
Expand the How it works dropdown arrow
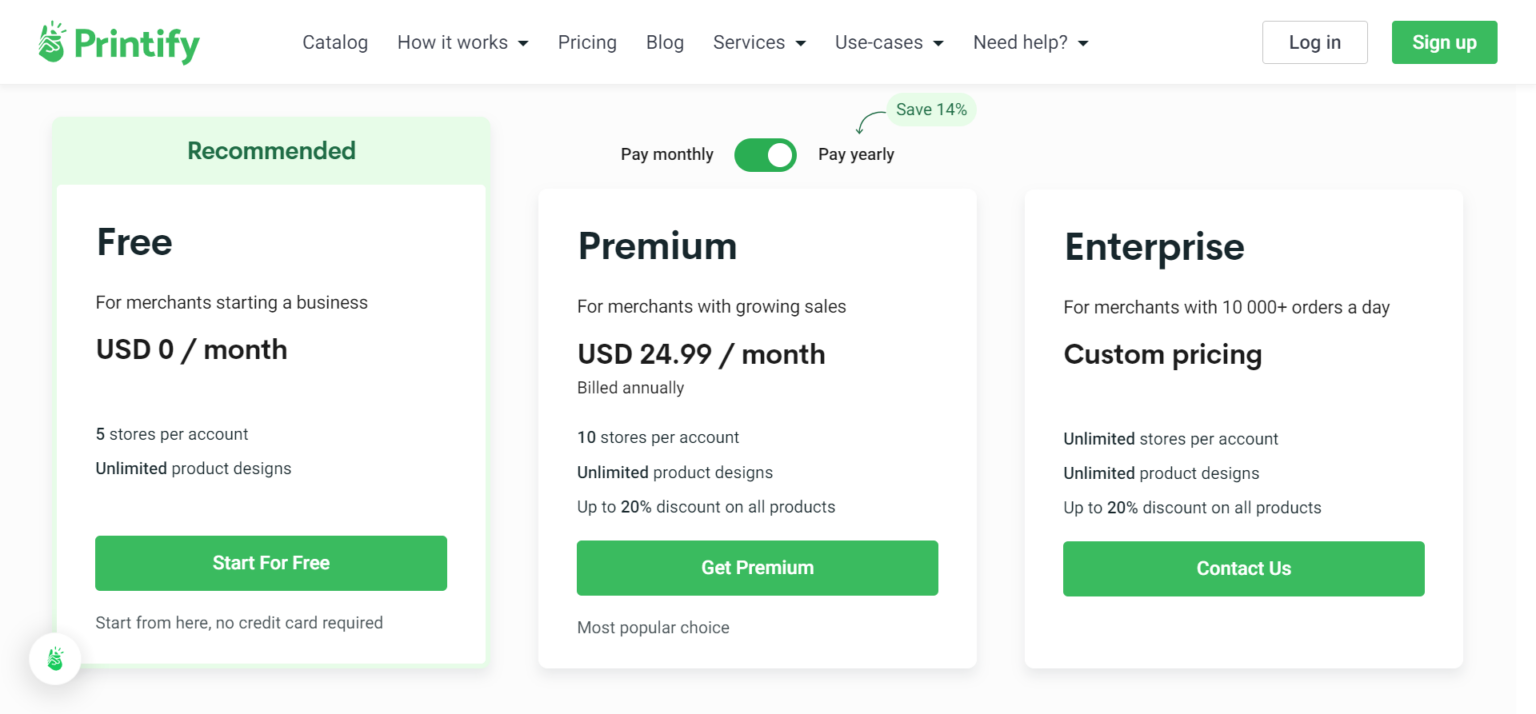[523, 43]
